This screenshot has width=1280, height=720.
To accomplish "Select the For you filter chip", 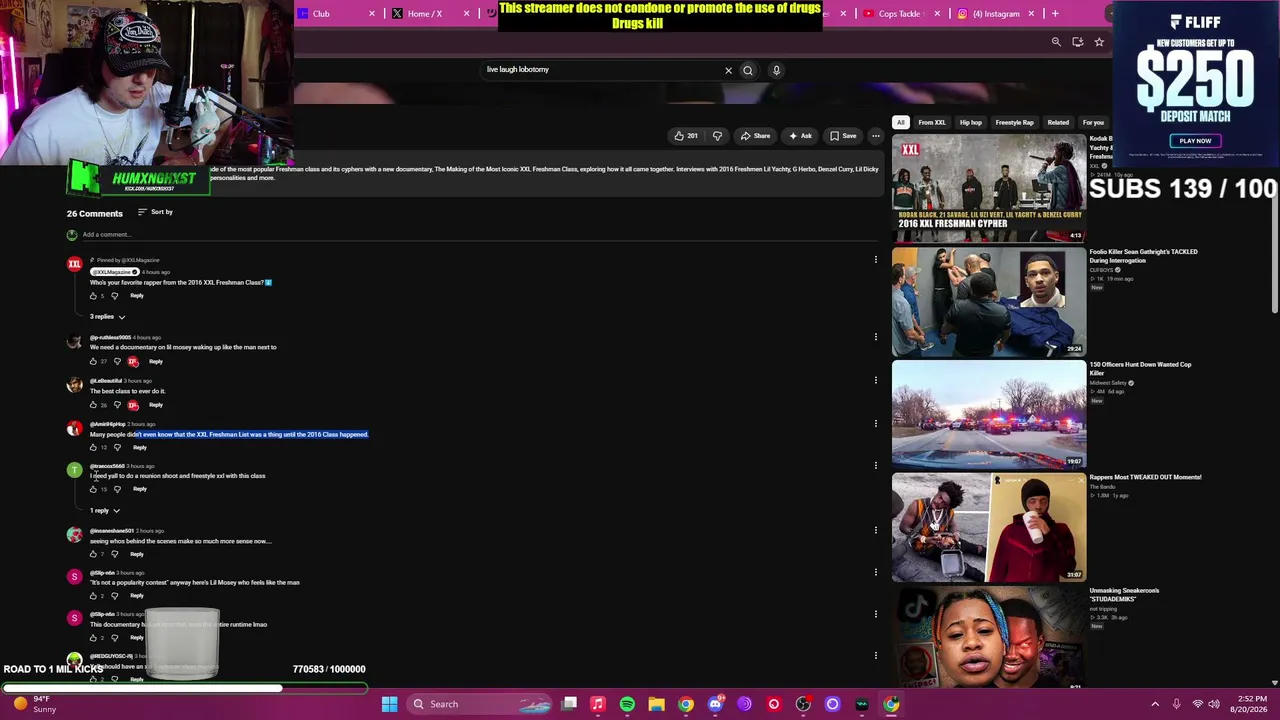I will click(x=1093, y=122).
